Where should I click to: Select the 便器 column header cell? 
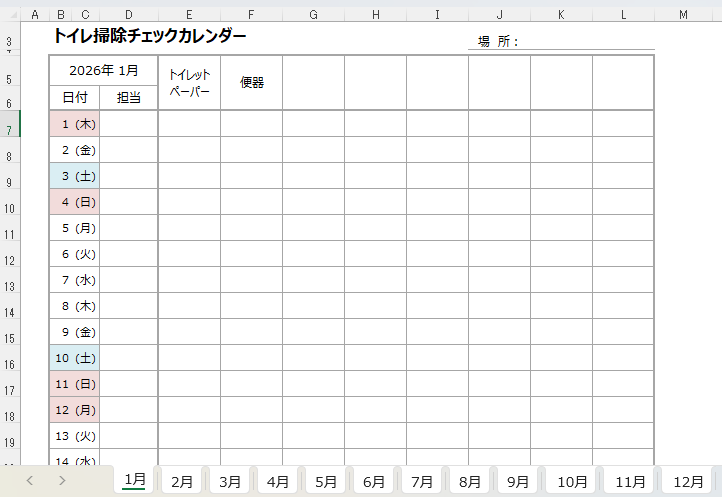pyautogui.click(x=252, y=83)
